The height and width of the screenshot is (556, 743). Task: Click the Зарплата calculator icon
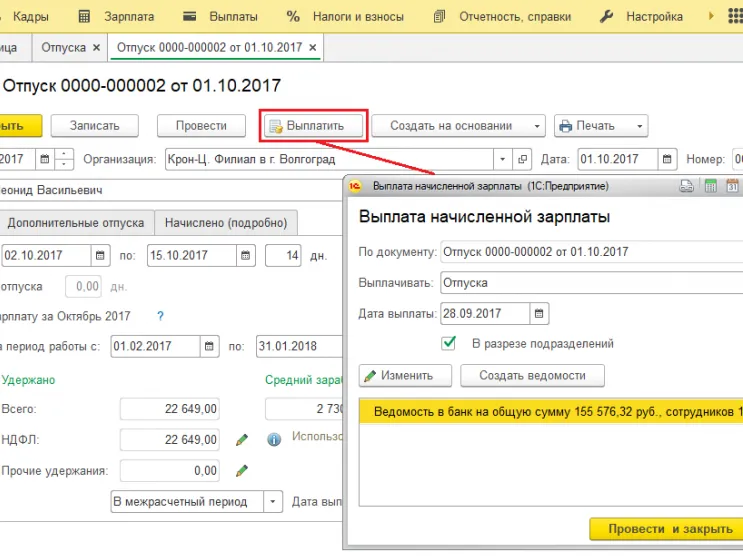pos(84,17)
